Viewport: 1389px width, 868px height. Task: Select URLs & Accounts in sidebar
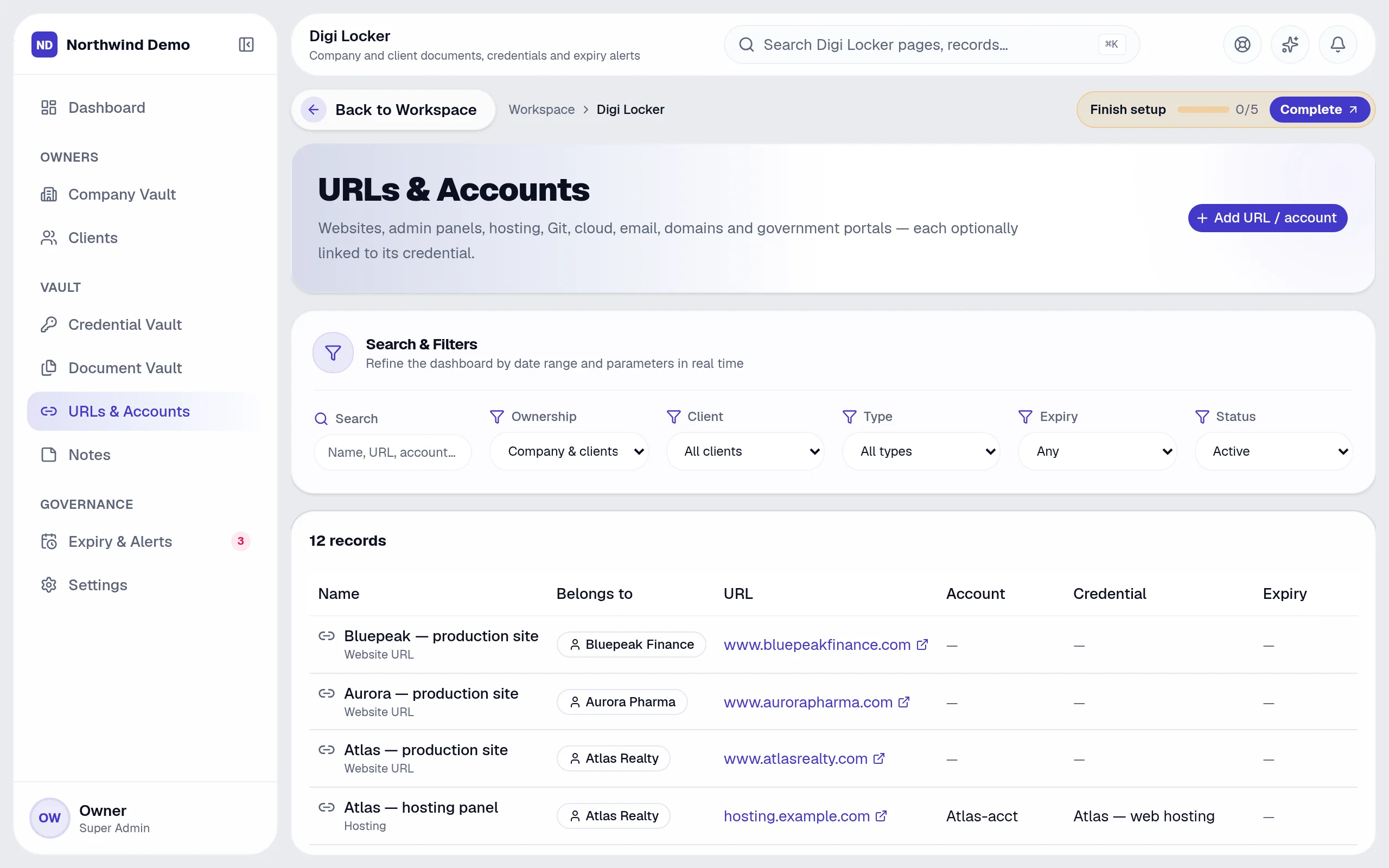[145, 411]
